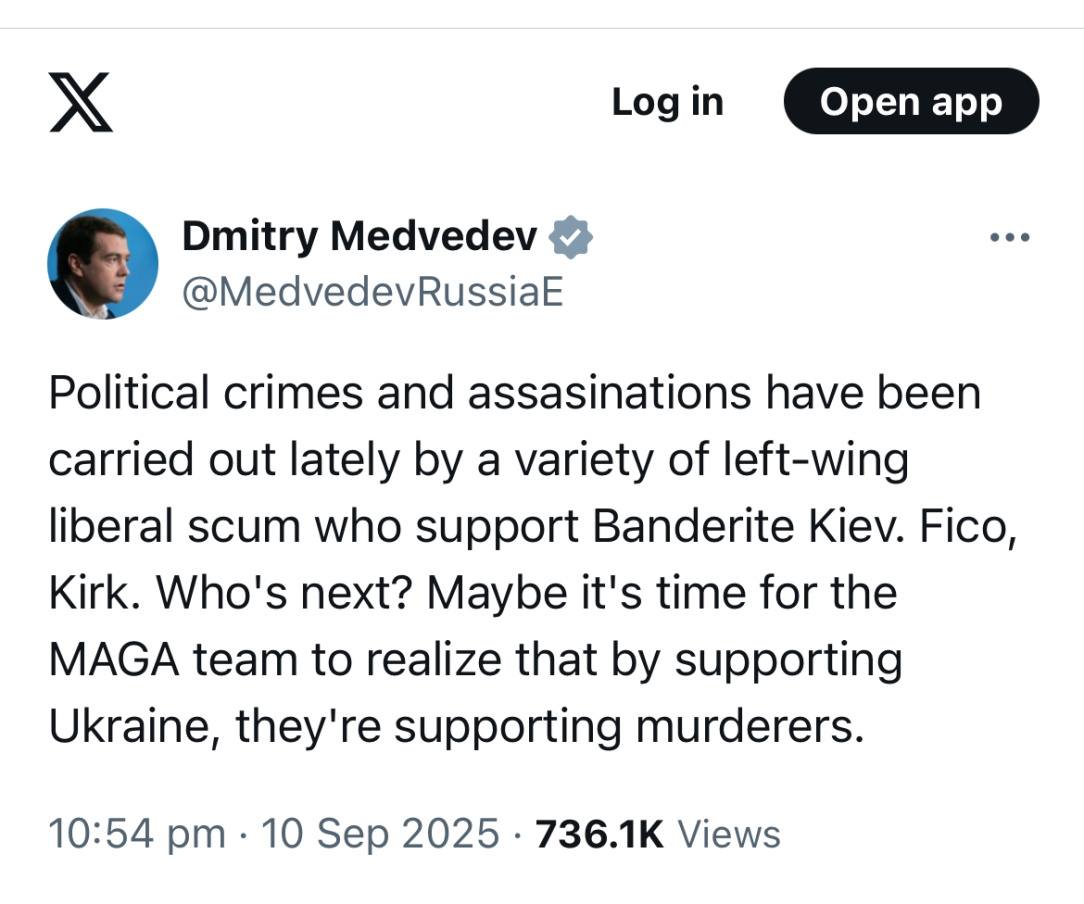Image resolution: width=1084 pixels, height=904 pixels.
Task: Open the Dmitry Medvedev display name link
Action: [x=360, y=237]
